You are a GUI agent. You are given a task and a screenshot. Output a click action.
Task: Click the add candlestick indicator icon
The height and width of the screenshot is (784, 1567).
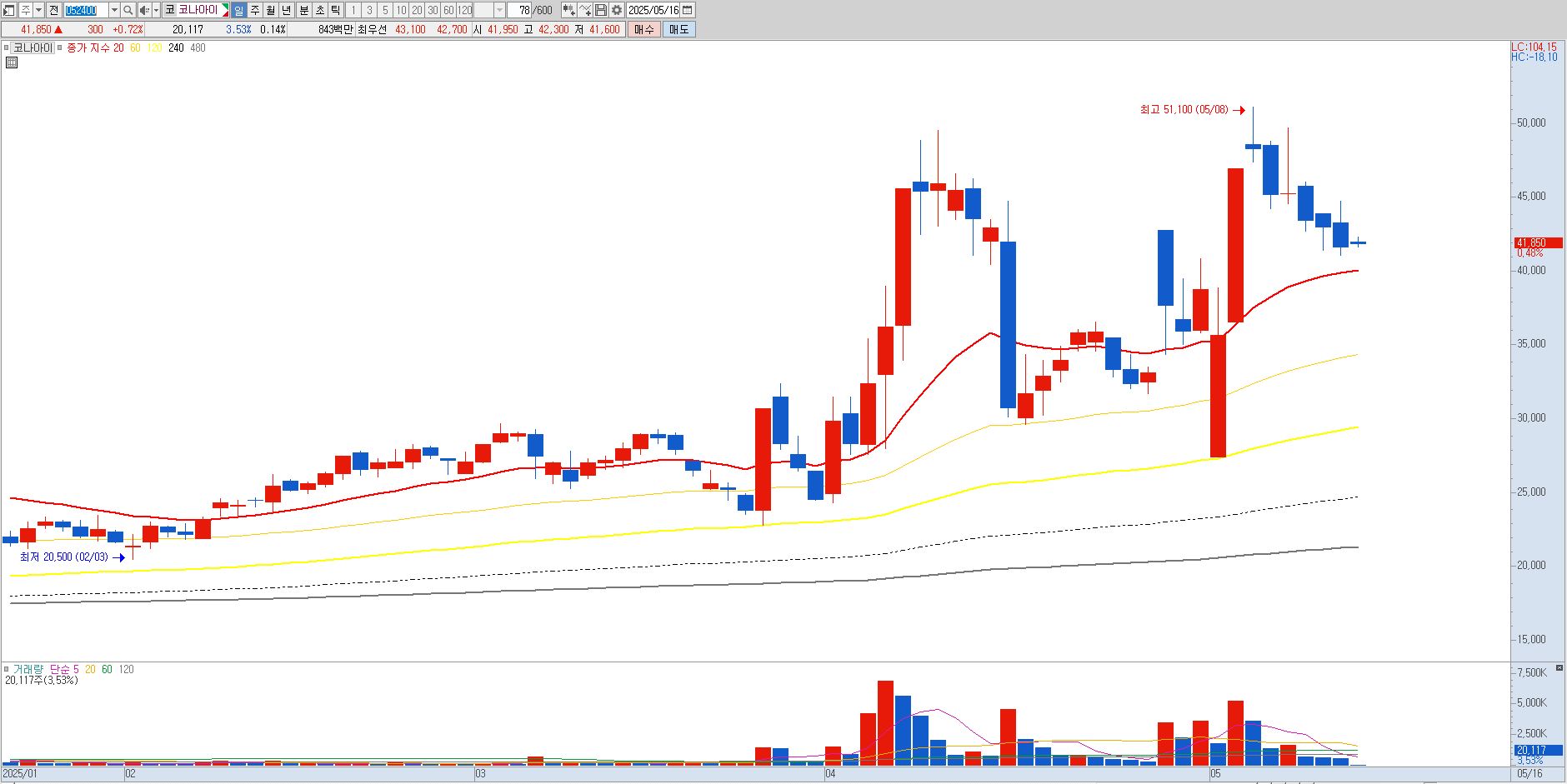[x=568, y=10]
